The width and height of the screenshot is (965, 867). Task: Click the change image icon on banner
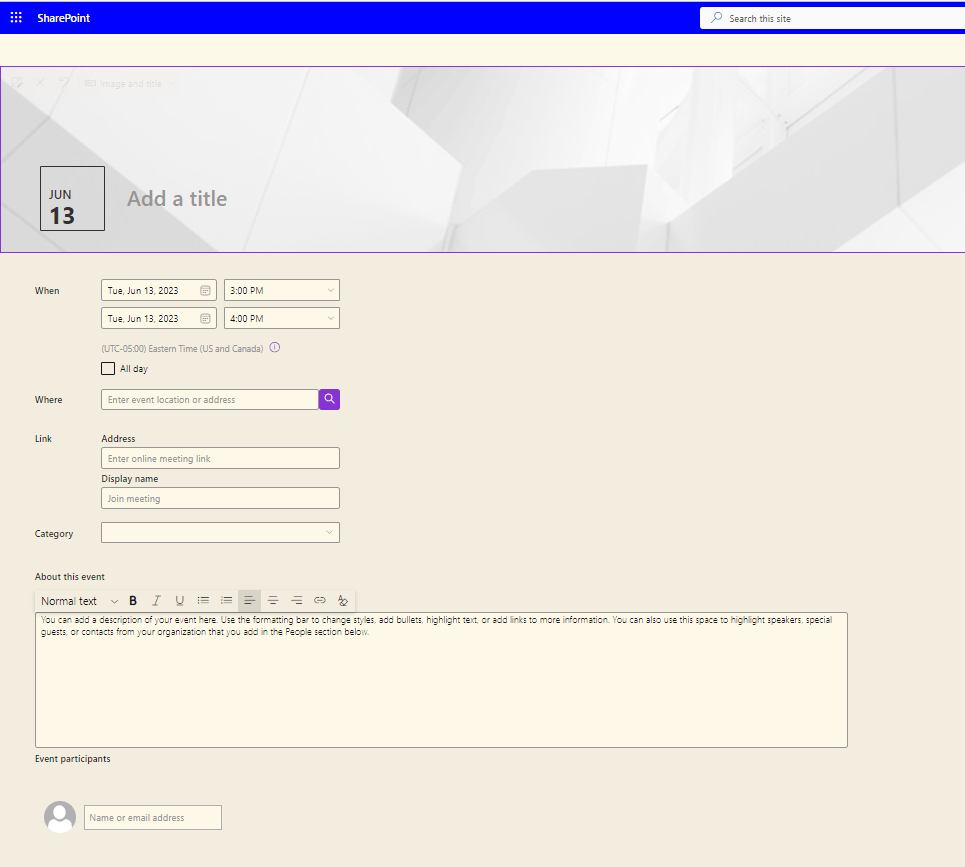(17, 82)
